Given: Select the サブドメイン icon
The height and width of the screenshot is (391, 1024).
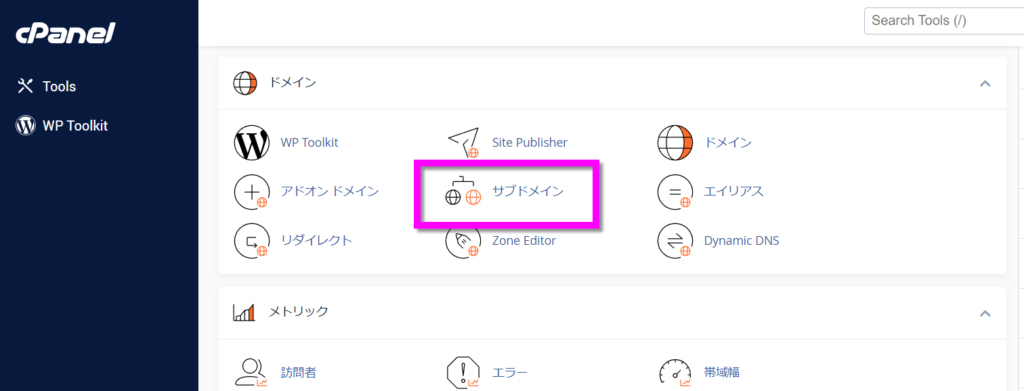Looking at the screenshot, I should 463,192.
